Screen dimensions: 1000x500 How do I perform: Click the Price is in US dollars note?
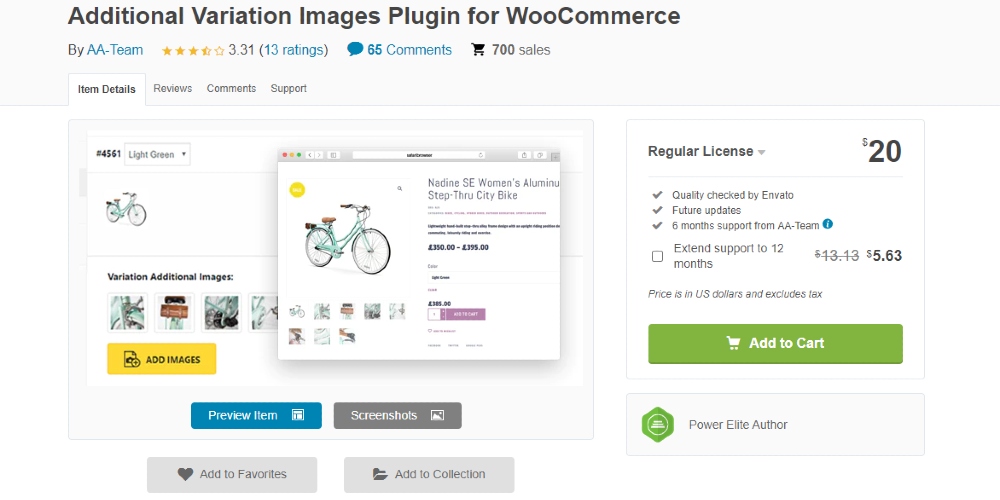(x=735, y=294)
